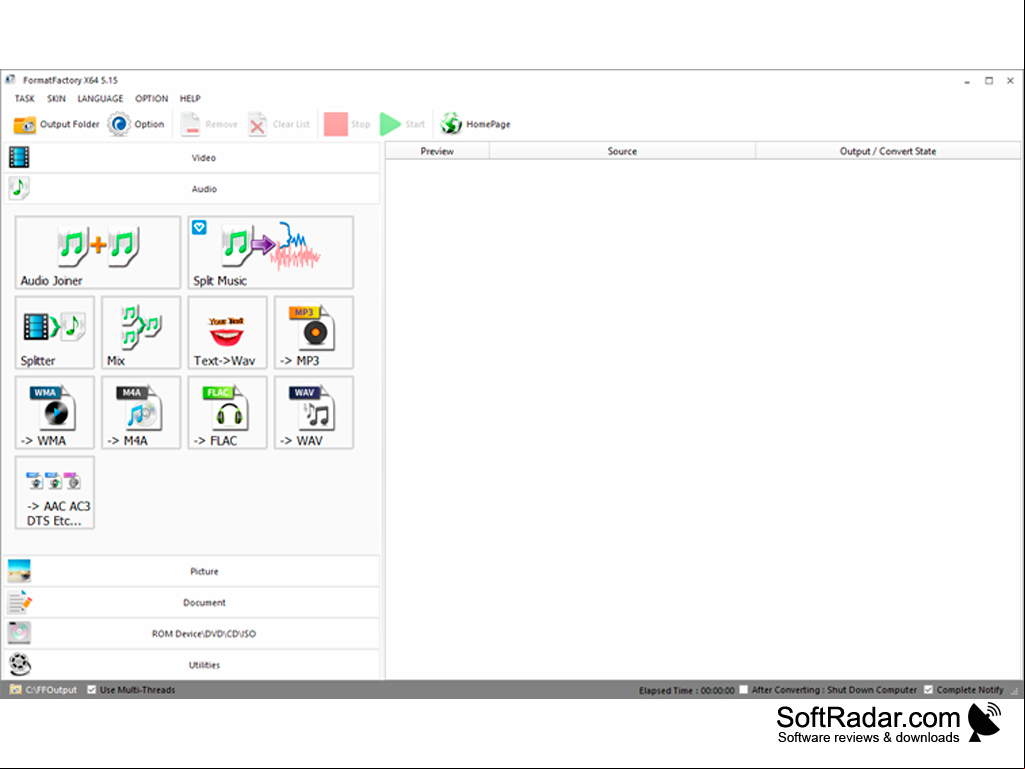
Task: Expand the Utilities category
Action: 192,665
